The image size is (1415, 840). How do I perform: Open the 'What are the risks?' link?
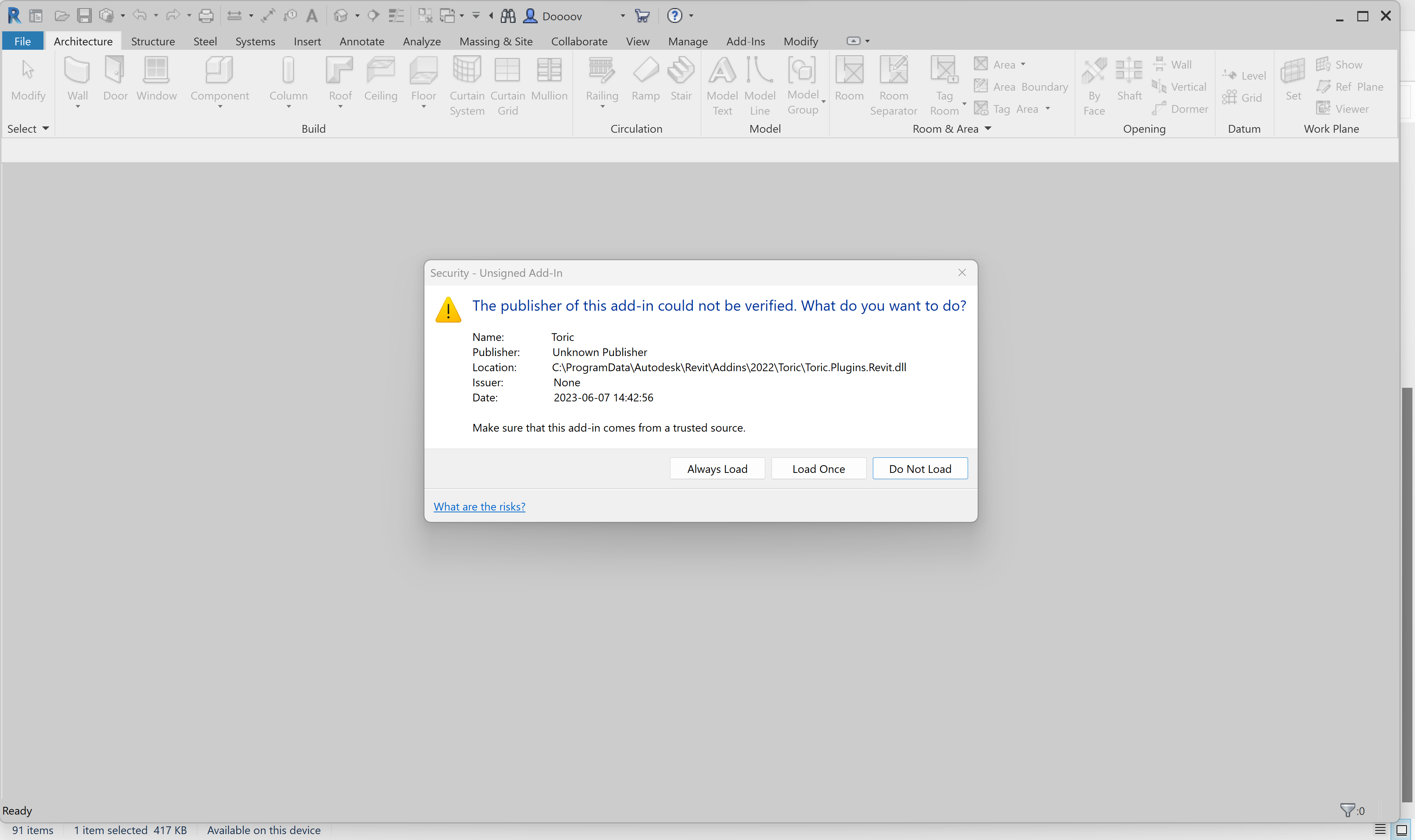click(479, 506)
